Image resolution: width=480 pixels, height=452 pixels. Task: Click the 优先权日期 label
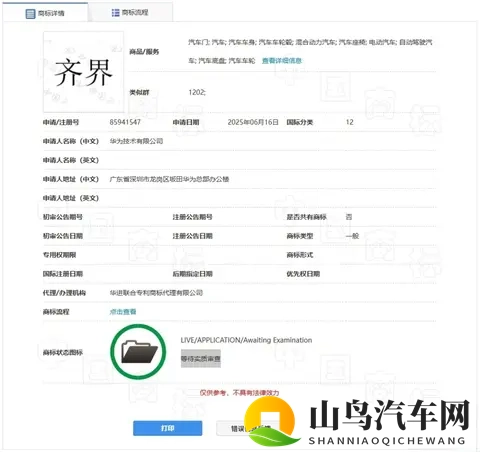pos(303,274)
